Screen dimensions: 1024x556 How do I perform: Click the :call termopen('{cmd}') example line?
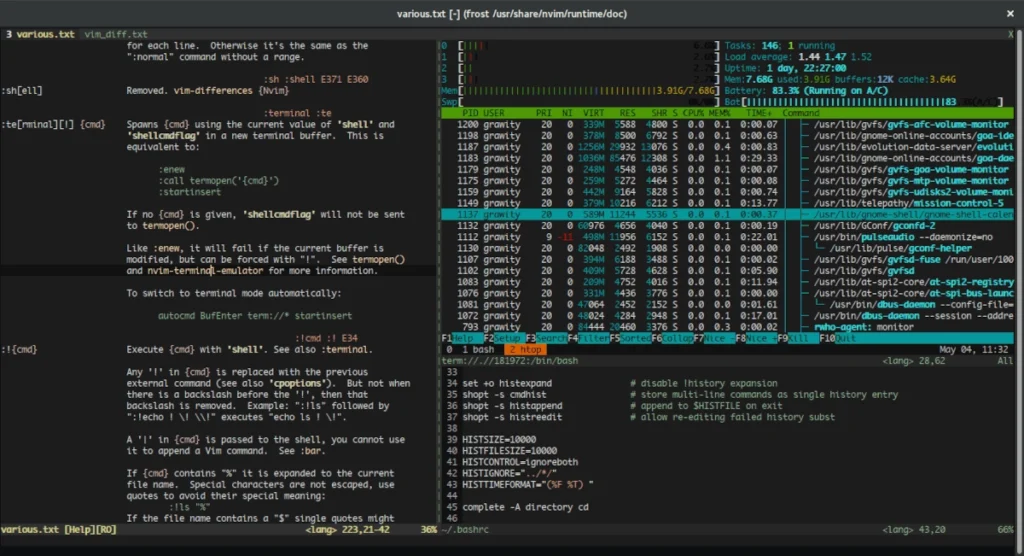tap(218, 180)
